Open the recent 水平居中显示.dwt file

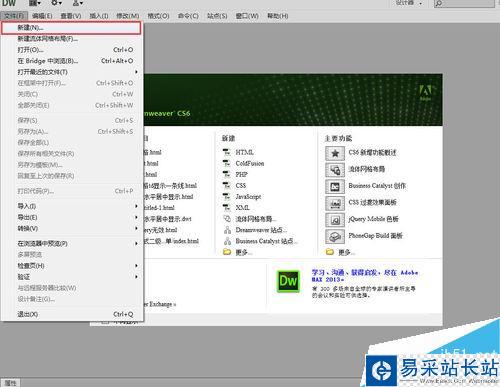pos(168,219)
